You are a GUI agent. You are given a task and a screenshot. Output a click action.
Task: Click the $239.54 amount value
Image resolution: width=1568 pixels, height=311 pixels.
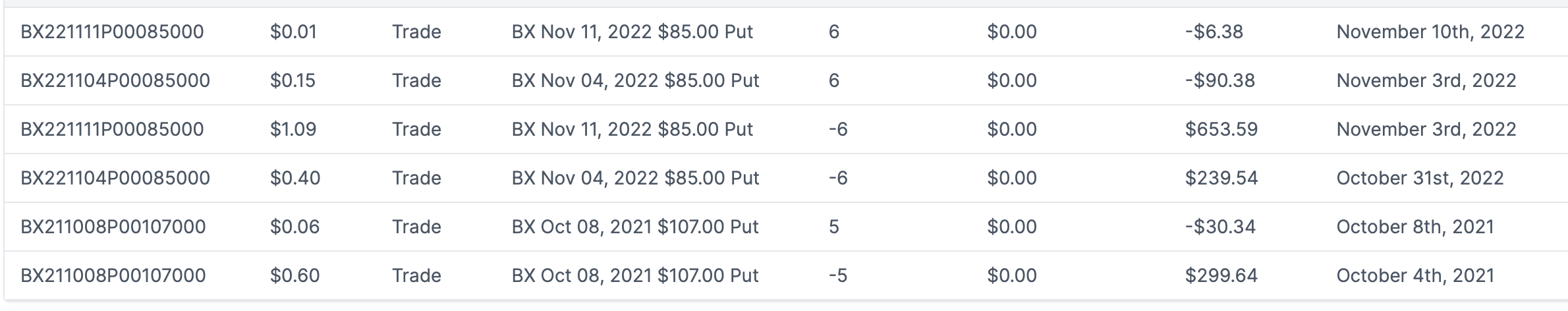pos(1221,178)
